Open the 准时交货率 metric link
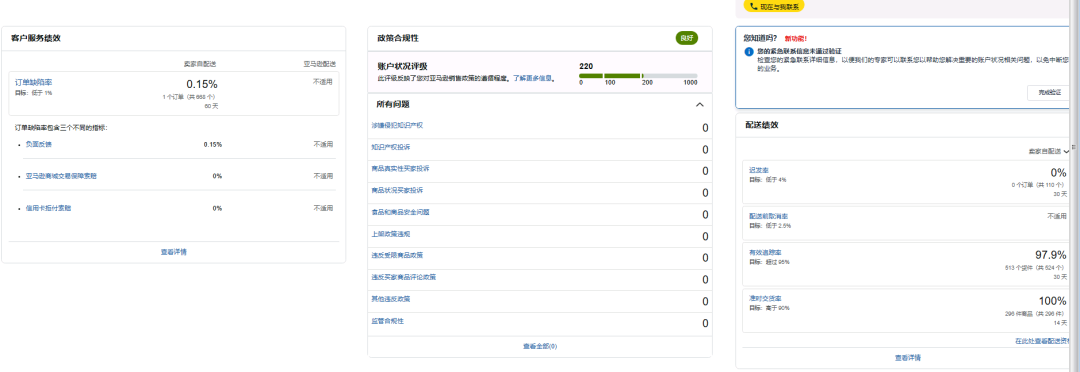The height and width of the screenshot is (372, 1080). [765, 298]
